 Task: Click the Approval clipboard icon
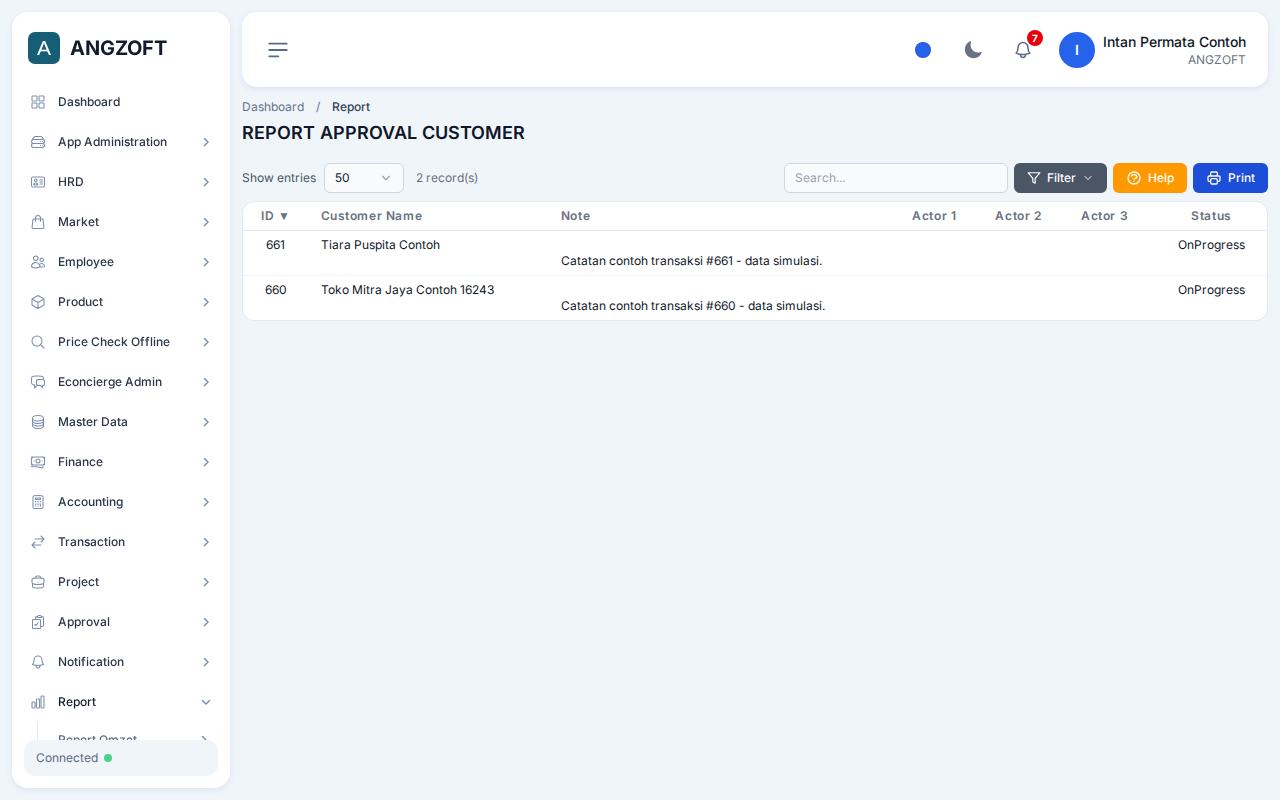38,622
